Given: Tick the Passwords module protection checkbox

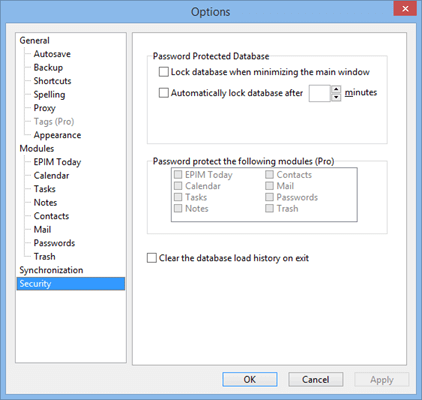Looking at the screenshot, I should click(x=269, y=197).
